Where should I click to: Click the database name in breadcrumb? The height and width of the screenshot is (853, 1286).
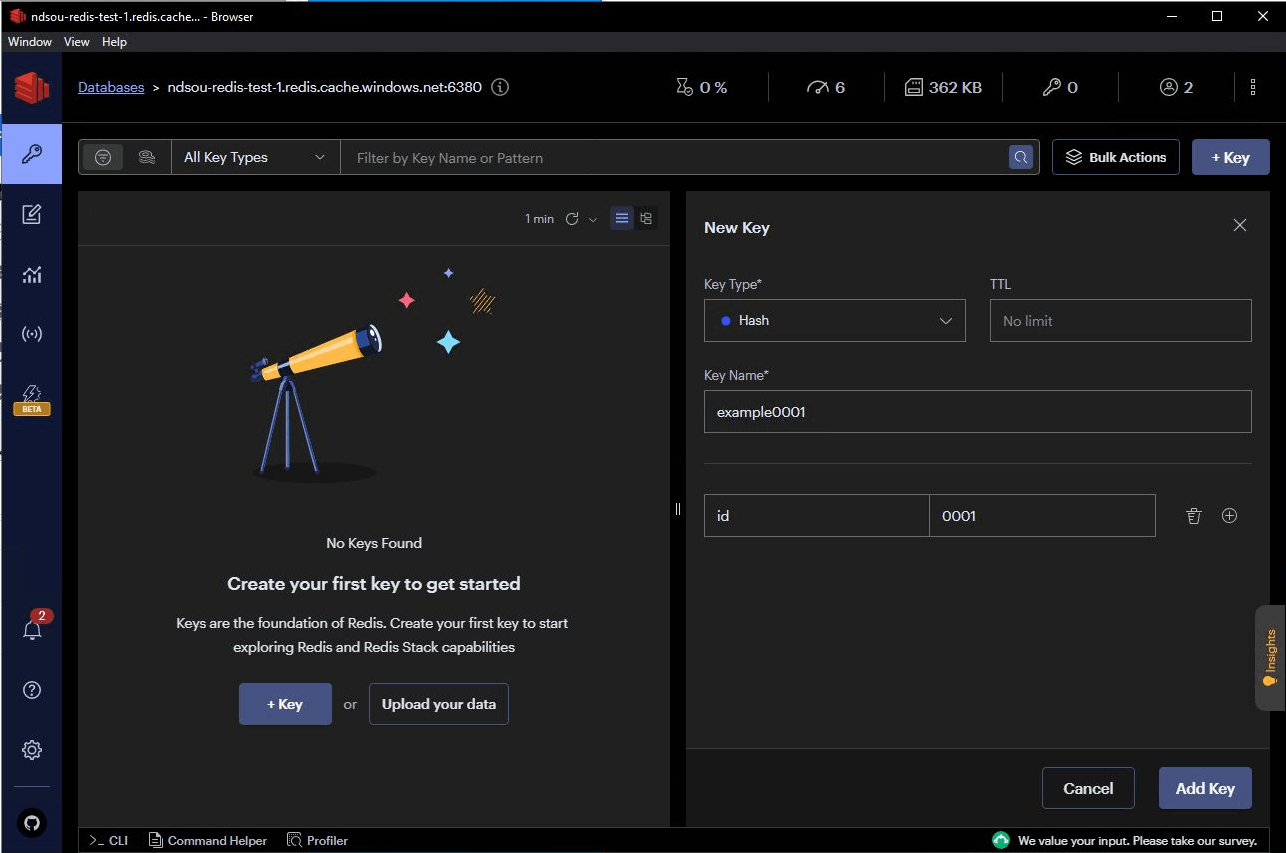coord(324,87)
